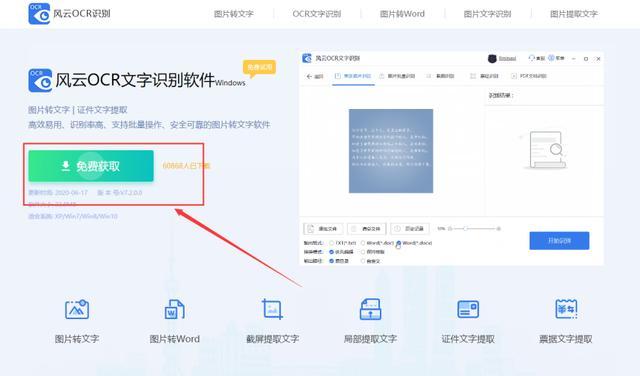Click the document with magnifier placeholder icon
Screen dimensions: 640x376
(546, 150)
